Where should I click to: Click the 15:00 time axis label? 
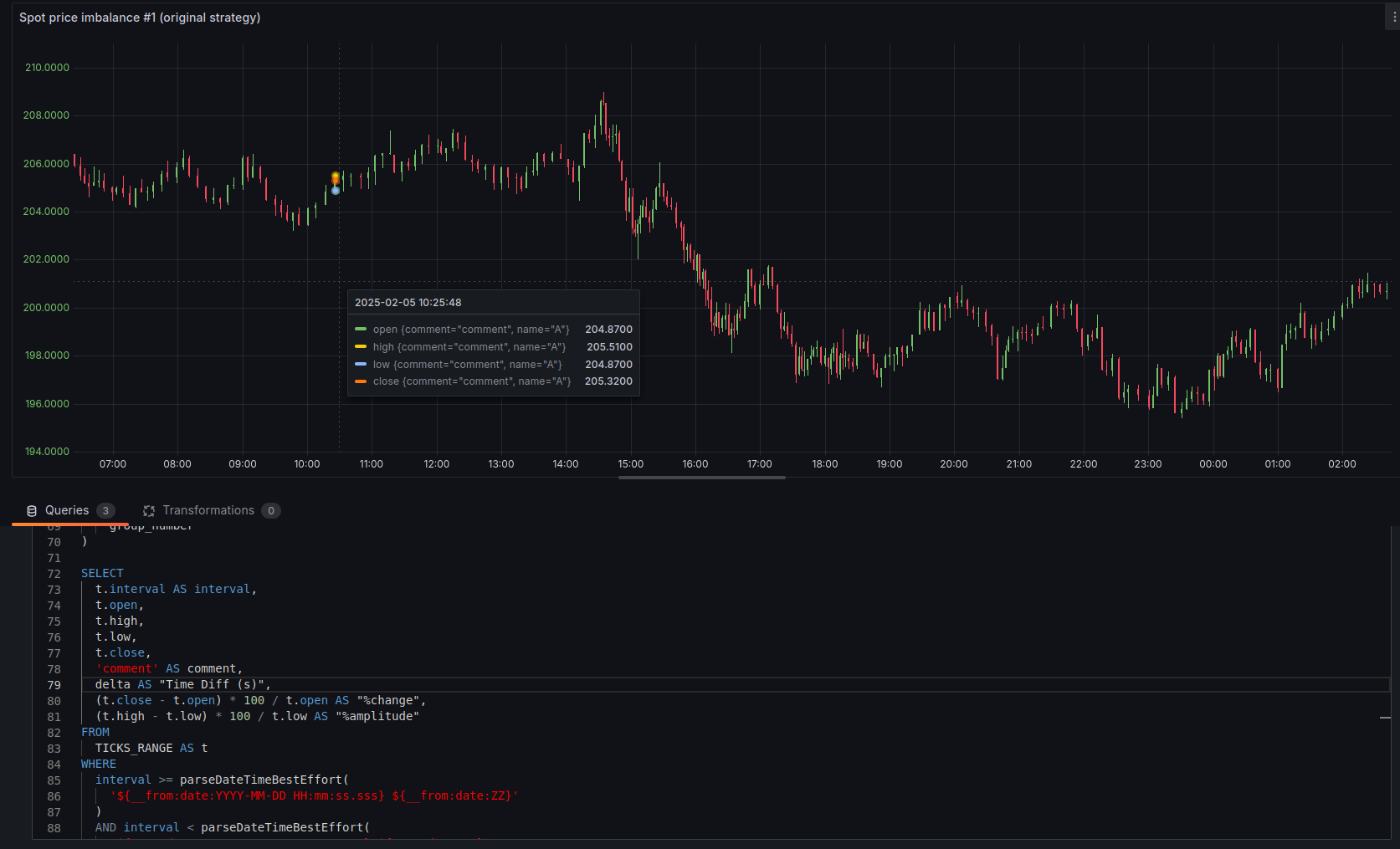click(631, 464)
